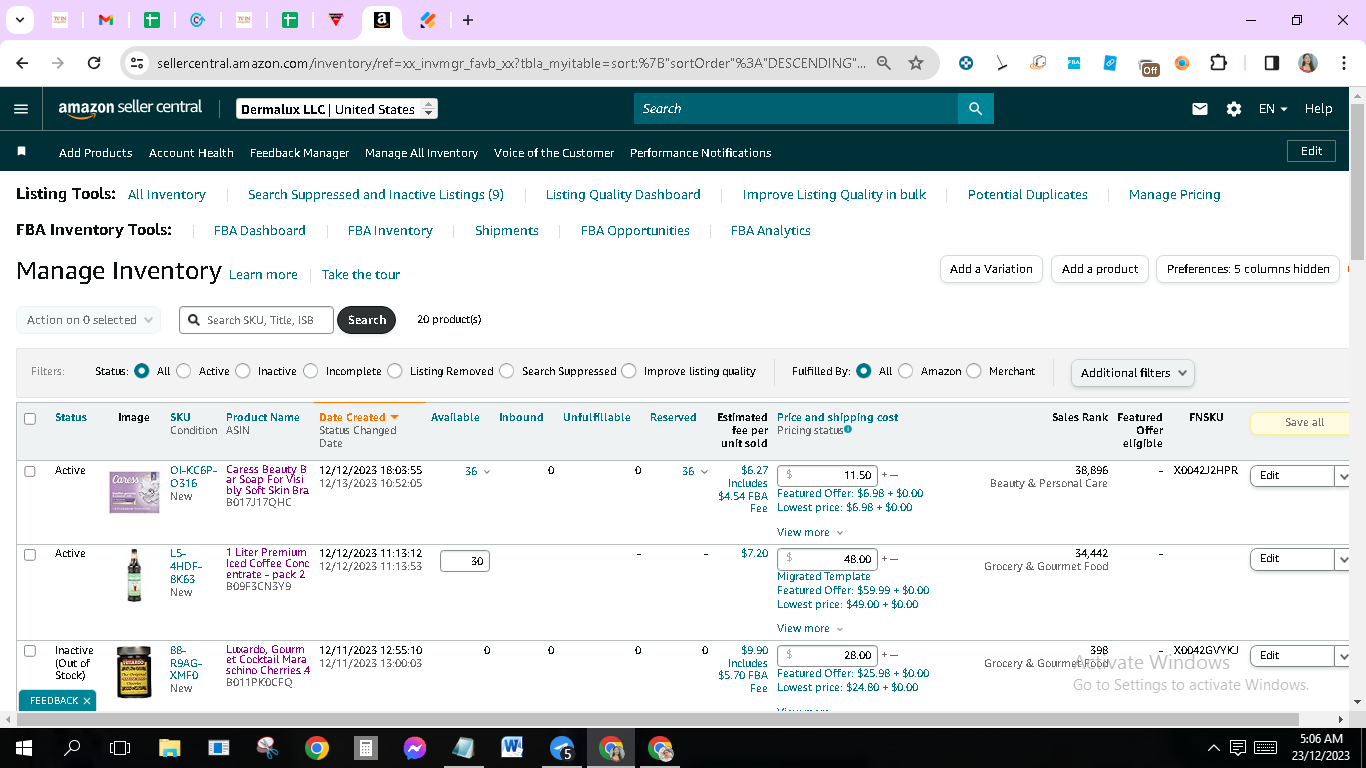Open the Listing Quality Dashboard link
The height and width of the screenshot is (768, 1366).
pos(623,195)
